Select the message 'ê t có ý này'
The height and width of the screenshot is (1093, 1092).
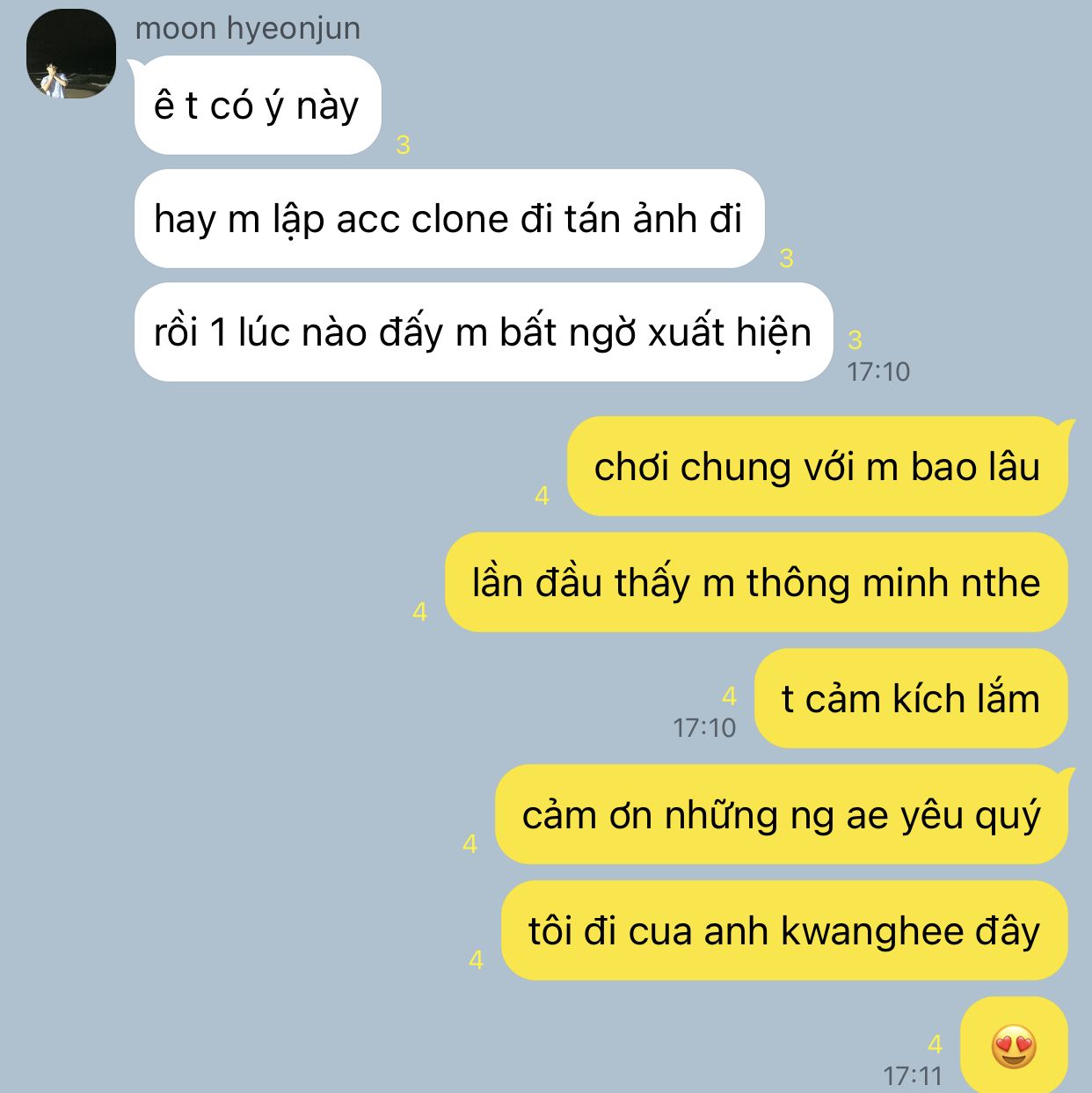[258, 106]
